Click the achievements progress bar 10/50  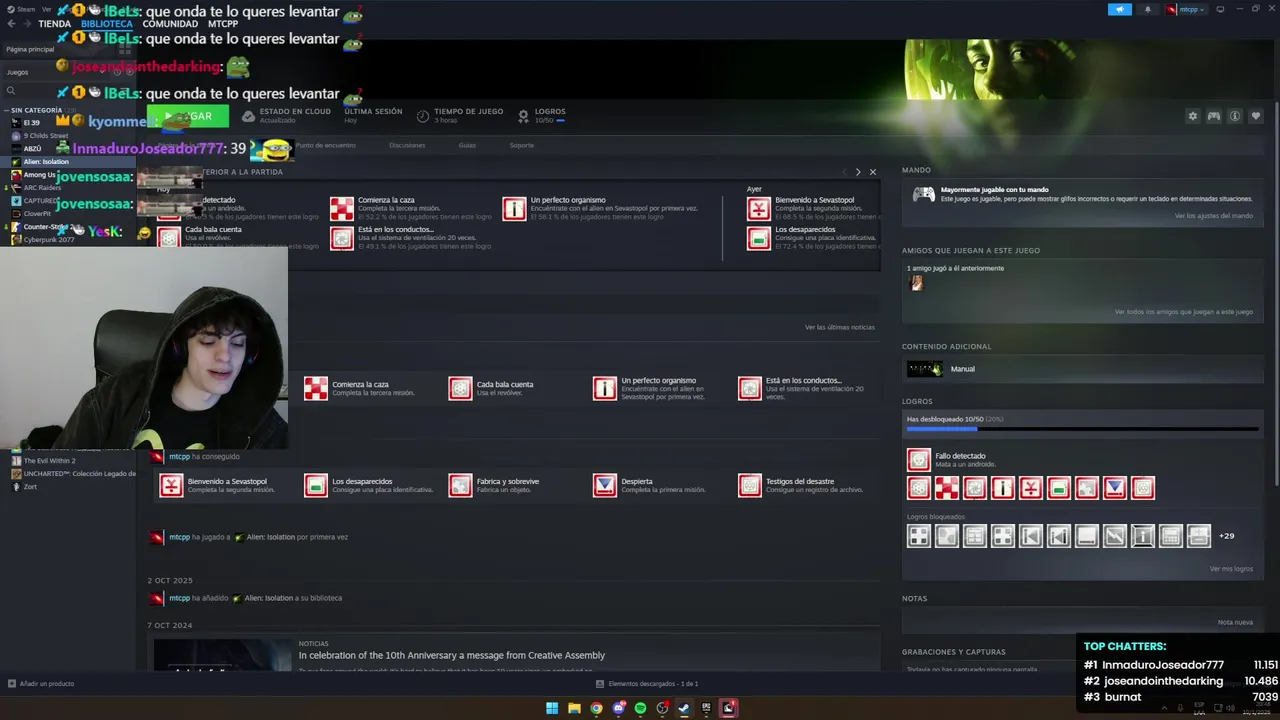(1082, 429)
